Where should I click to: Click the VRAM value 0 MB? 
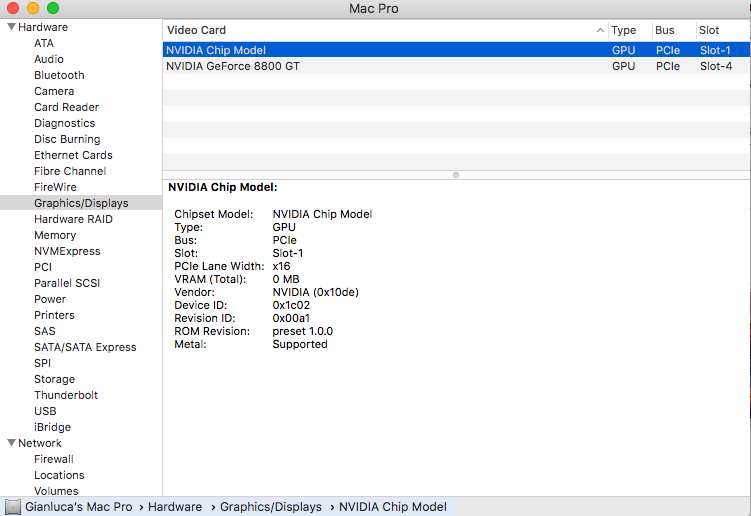[x=285, y=279]
